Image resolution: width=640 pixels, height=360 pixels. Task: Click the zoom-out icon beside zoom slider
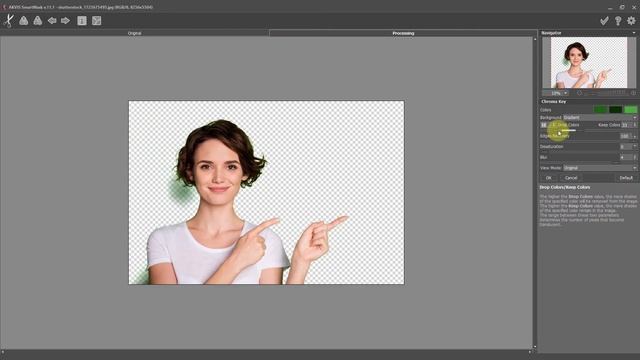coord(580,93)
